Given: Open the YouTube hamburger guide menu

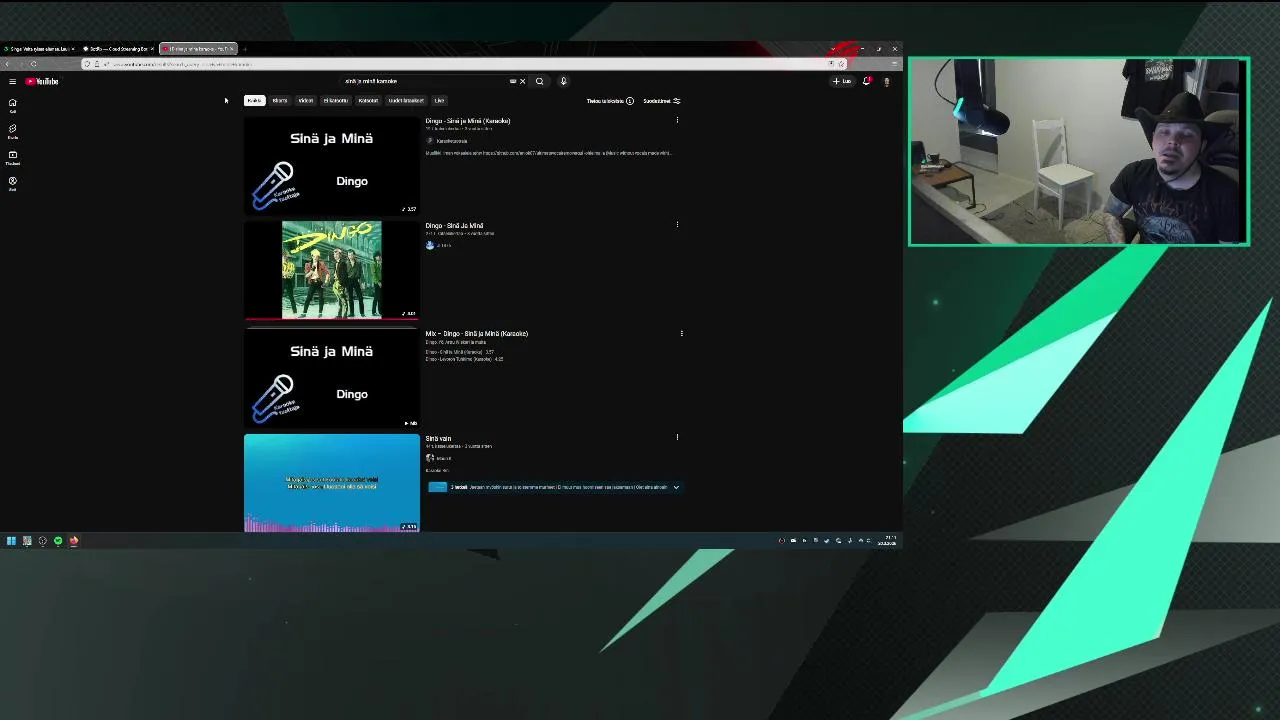Looking at the screenshot, I should point(12,81).
